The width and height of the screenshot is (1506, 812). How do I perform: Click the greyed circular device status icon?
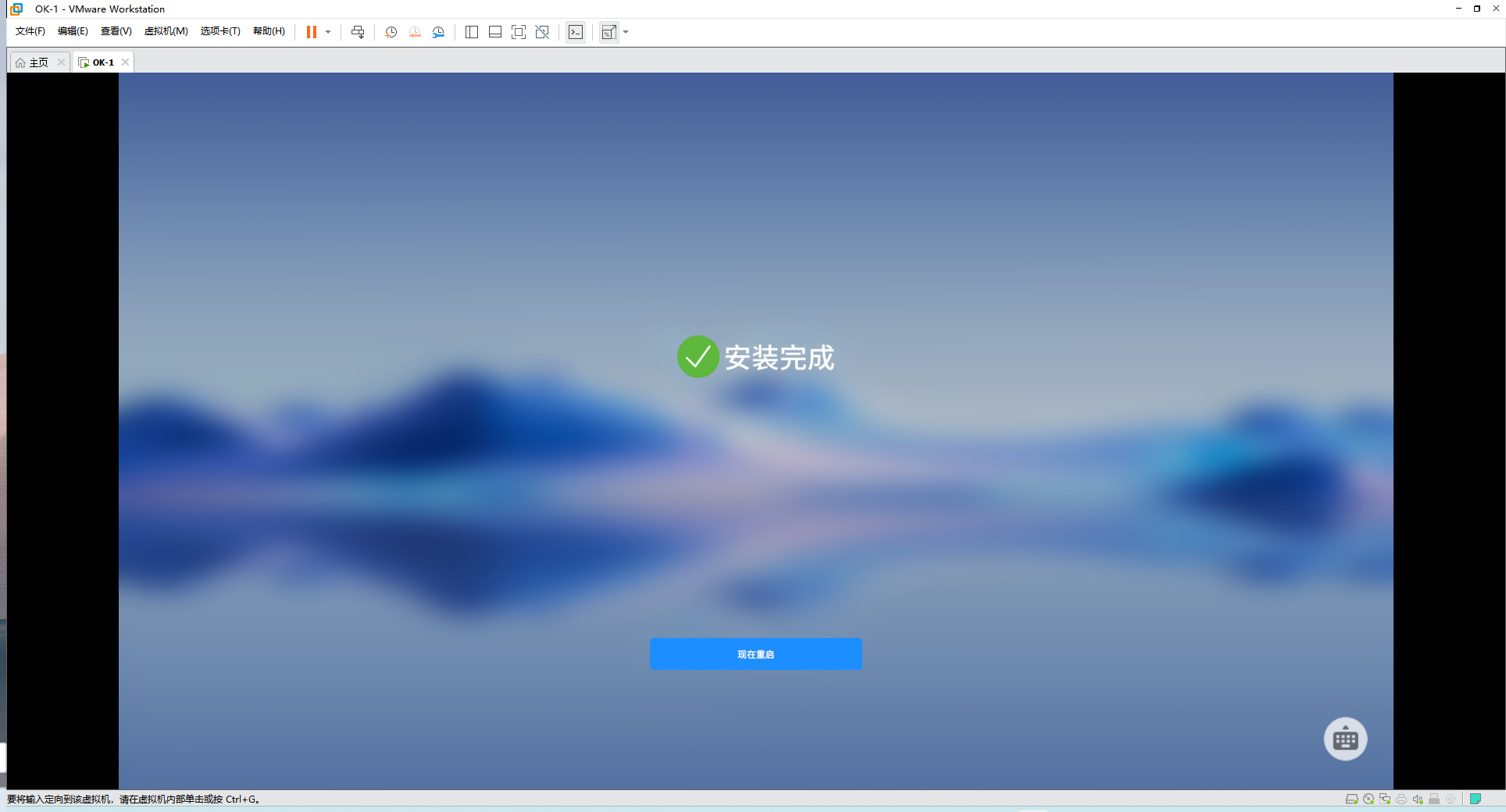(x=1451, y=799)
